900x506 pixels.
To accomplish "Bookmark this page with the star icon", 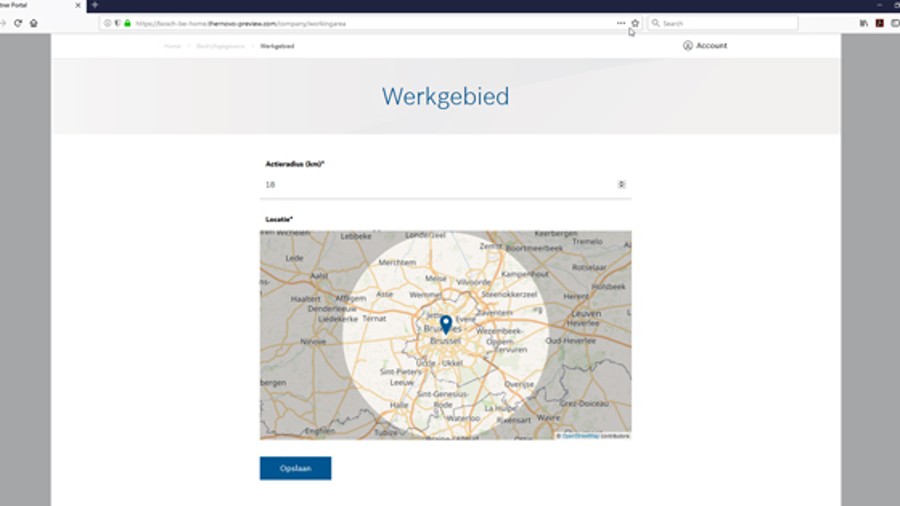I will click(635, 24).
